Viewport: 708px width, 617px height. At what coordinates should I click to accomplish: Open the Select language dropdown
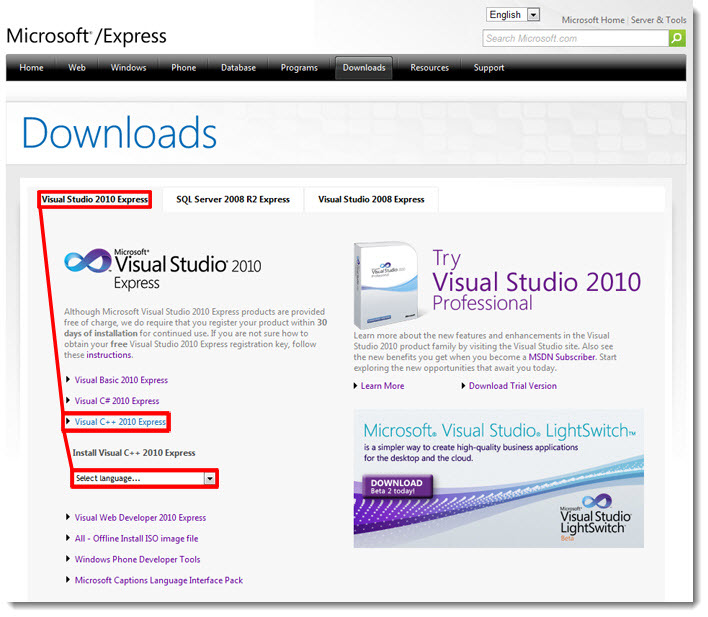[x=144, y=478]
